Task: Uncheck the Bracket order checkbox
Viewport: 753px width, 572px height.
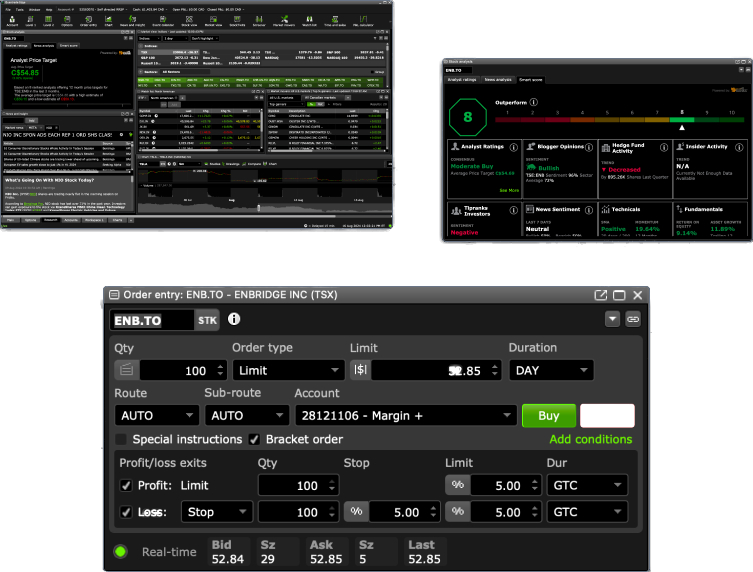Action: point(255,439)
